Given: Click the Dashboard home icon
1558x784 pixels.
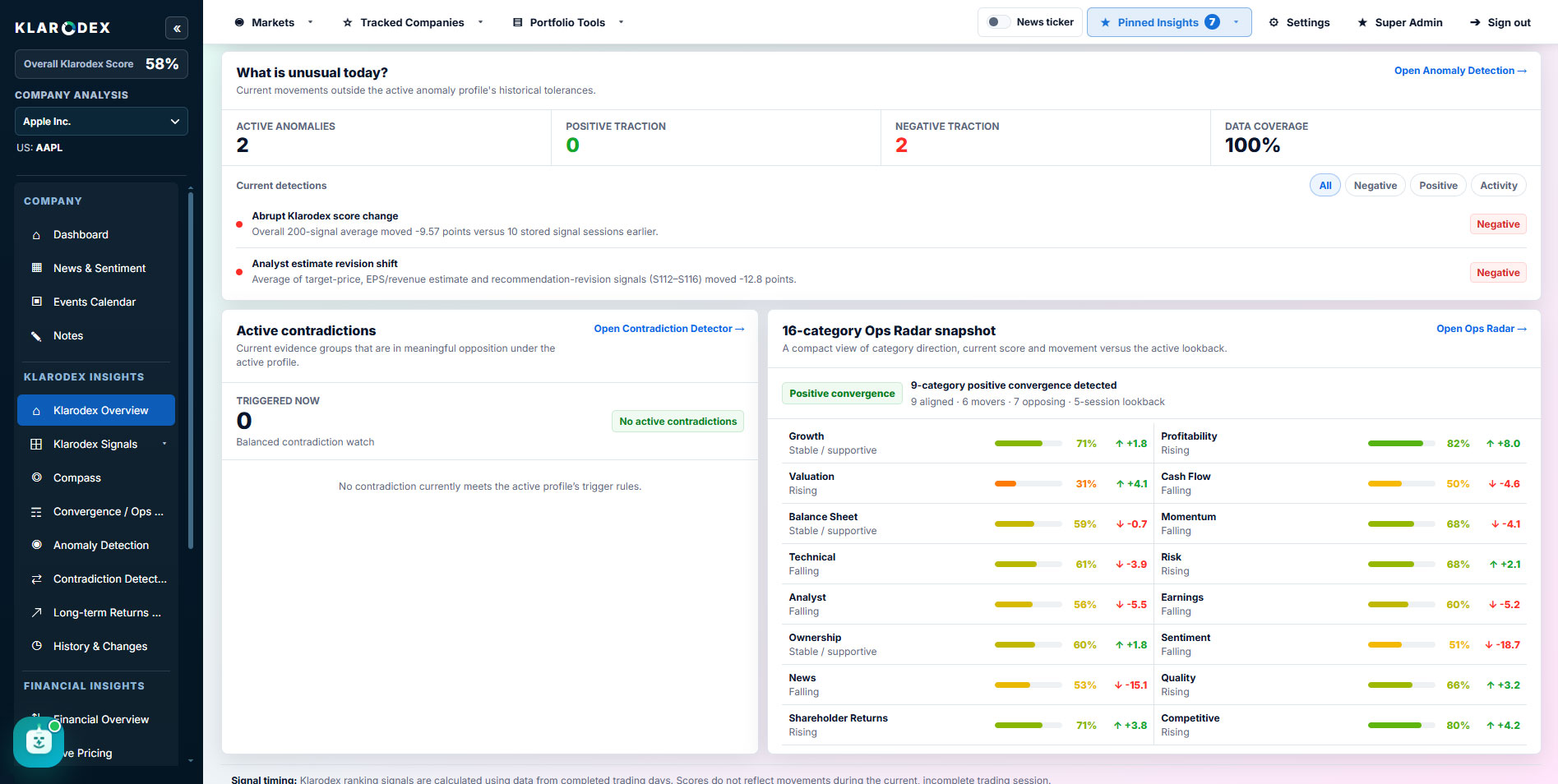Looking at the screenshot, I should 36,235.
